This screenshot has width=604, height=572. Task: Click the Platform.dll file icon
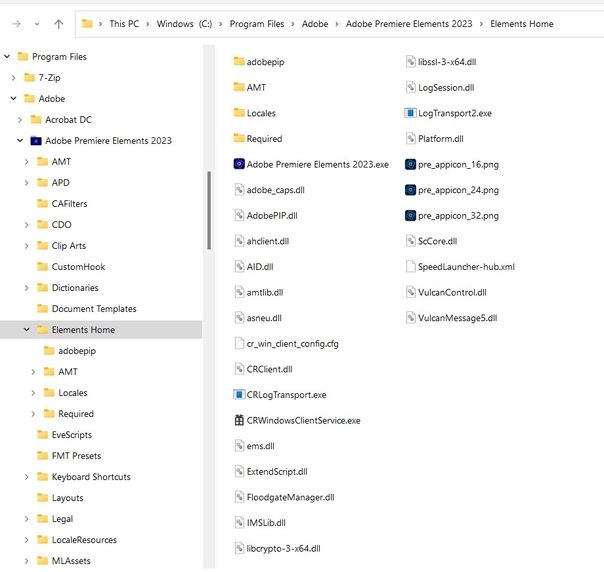[411, 138]
